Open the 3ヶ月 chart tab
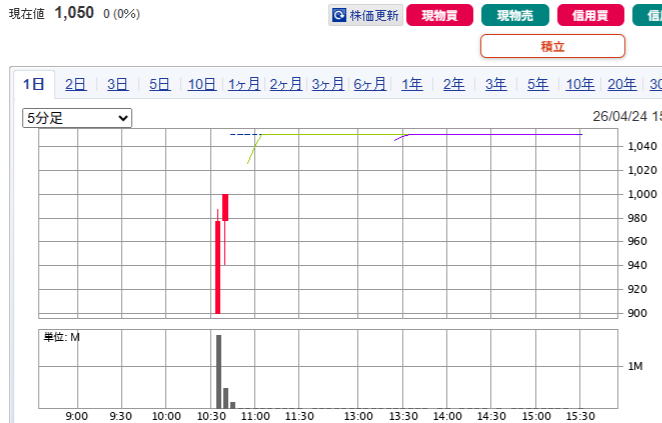 tap(328, 85)
